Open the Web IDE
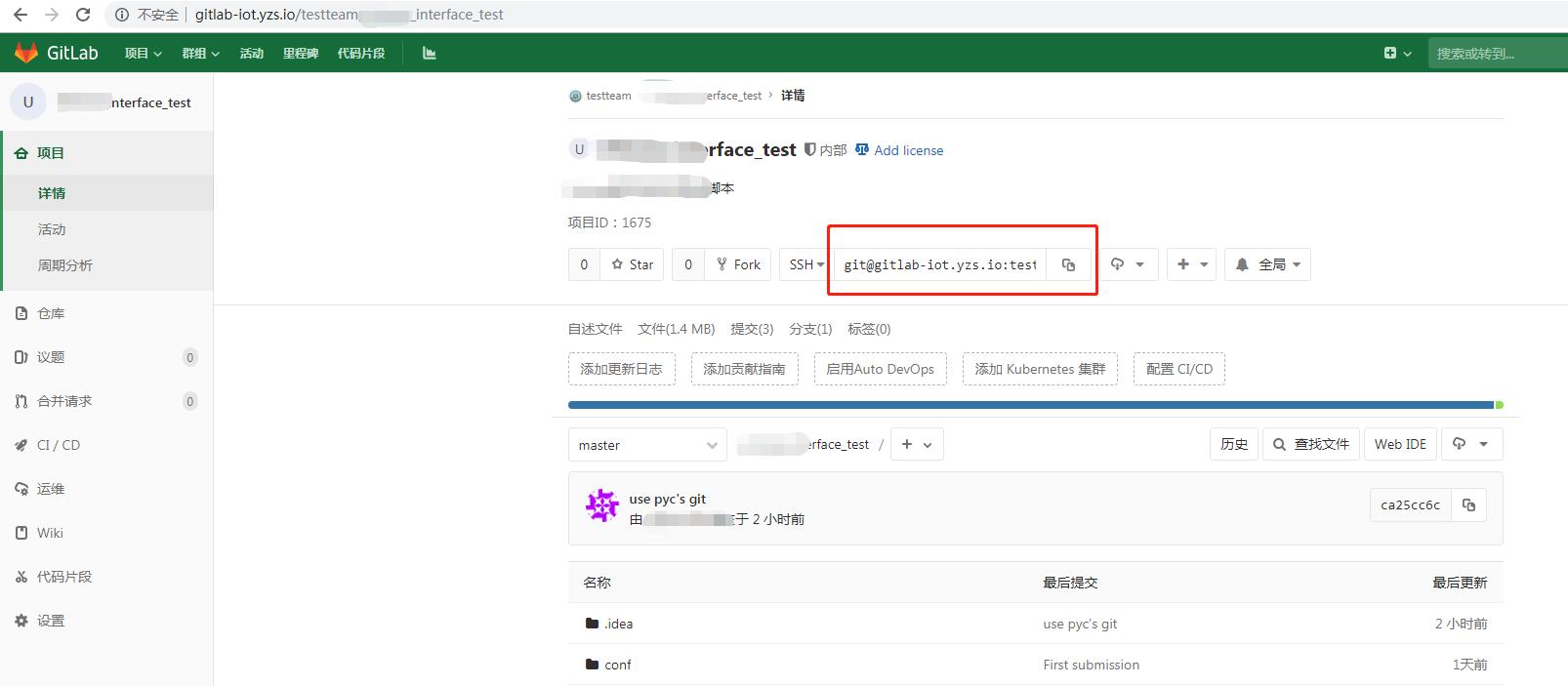This screenshot has height=686, width=1568. [x=1399, y=444]
